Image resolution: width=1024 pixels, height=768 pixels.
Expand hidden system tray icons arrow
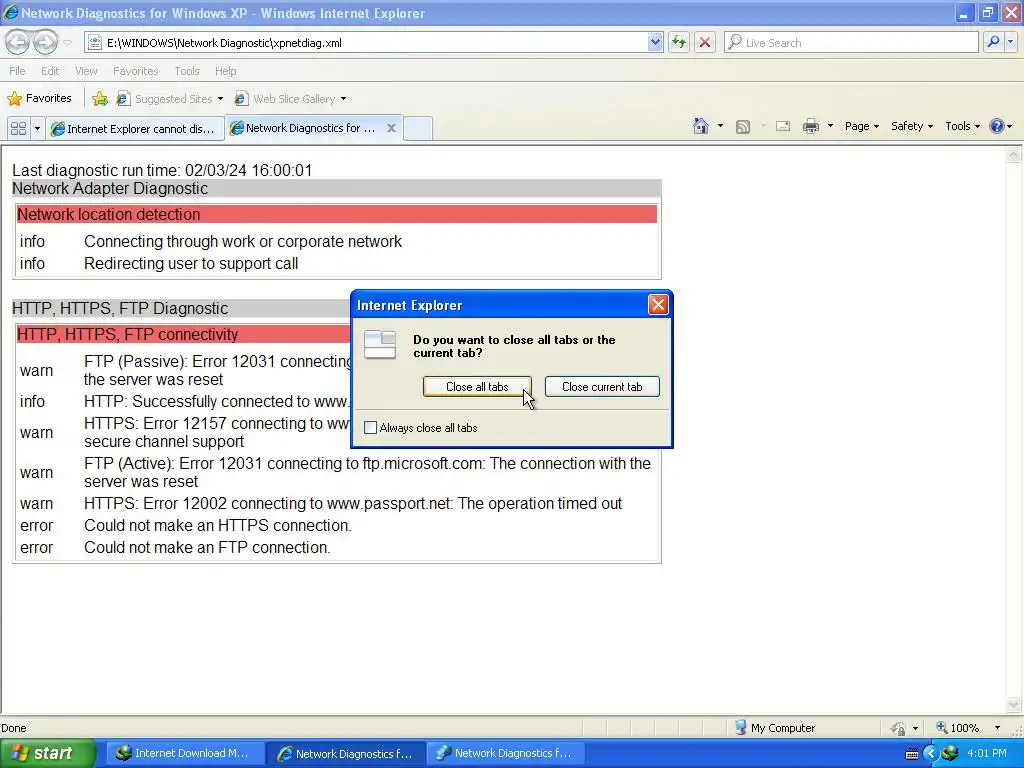(930, 754)
